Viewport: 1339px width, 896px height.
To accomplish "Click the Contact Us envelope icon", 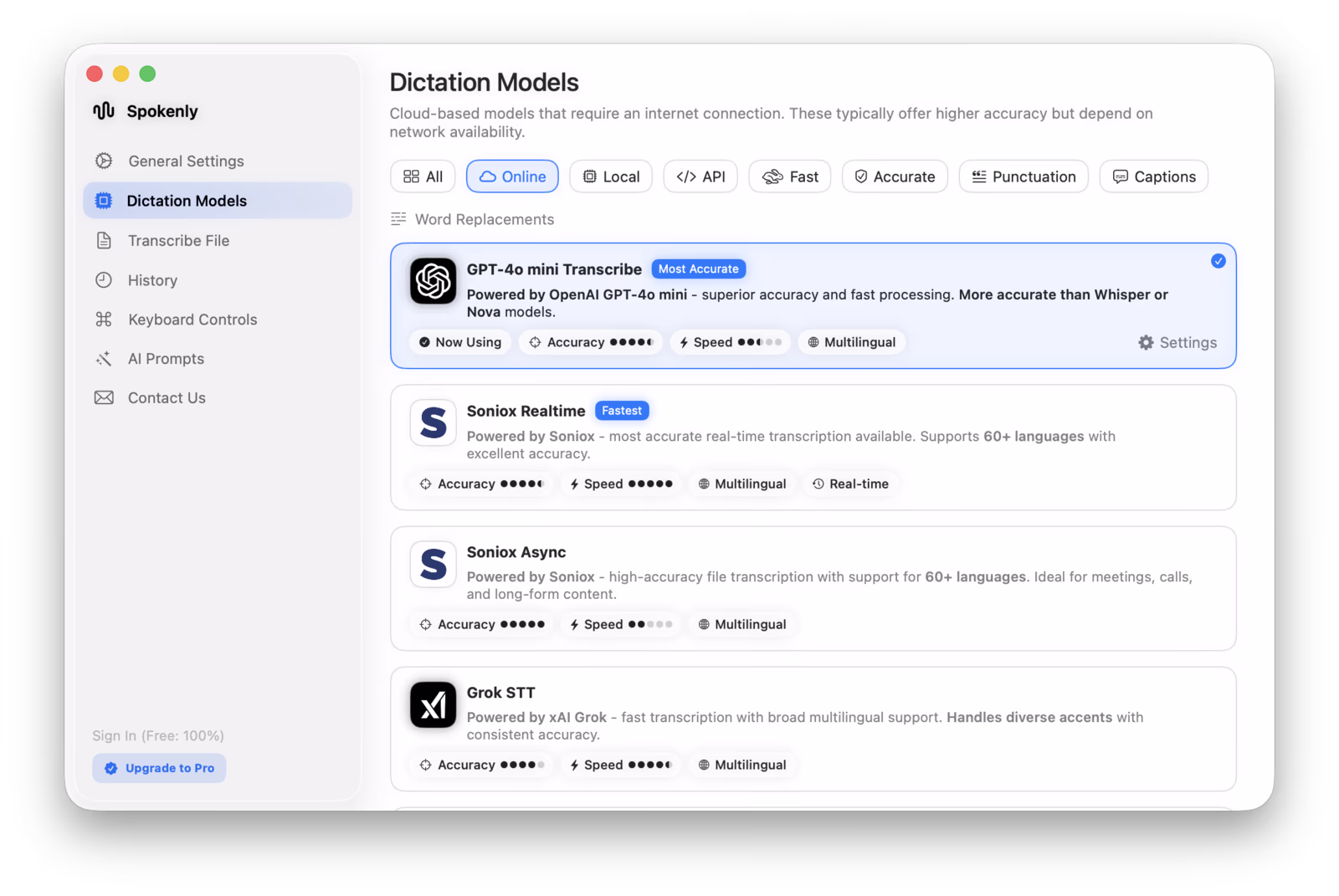I will (x=104, y=398).
